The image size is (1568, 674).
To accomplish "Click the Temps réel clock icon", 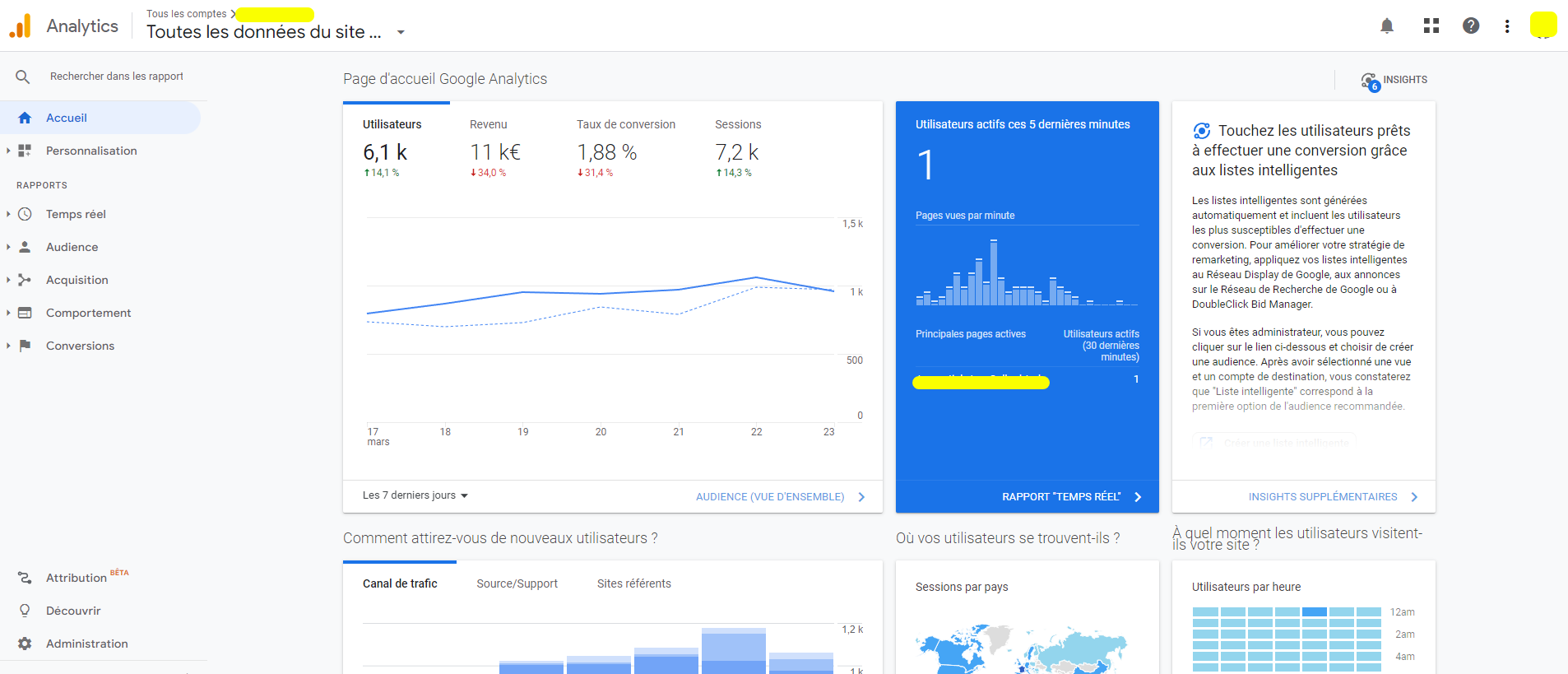I will pyautogui.click(x=25, y=214).
